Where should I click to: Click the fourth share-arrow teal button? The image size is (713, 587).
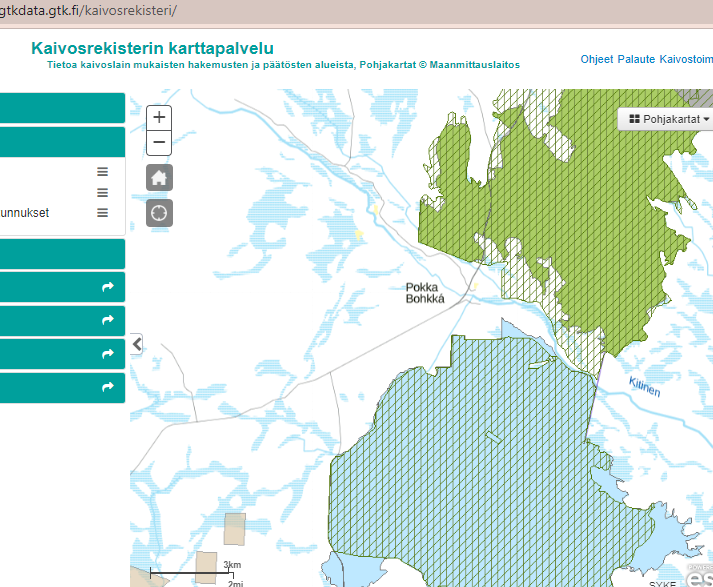pyautogui.click(x=62, y=388)
